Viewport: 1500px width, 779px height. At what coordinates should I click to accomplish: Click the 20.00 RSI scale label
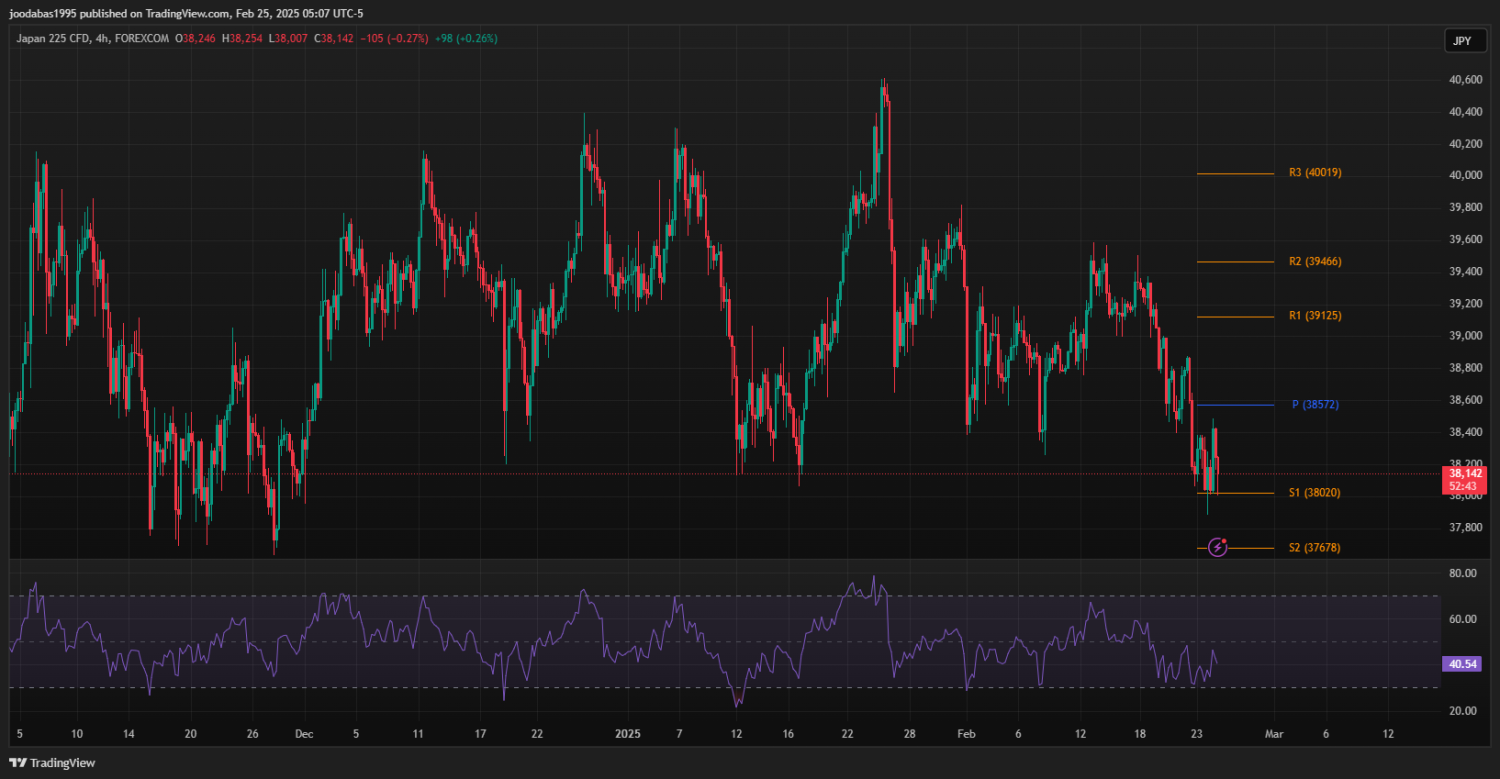(x=1463, y=711)
